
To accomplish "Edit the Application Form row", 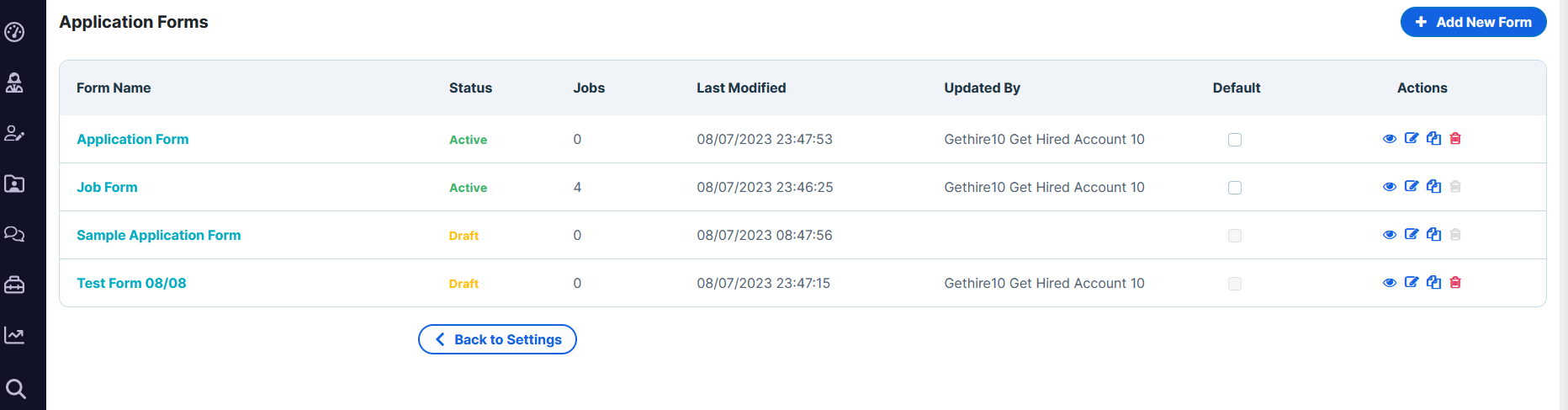I will [1412, 139].
